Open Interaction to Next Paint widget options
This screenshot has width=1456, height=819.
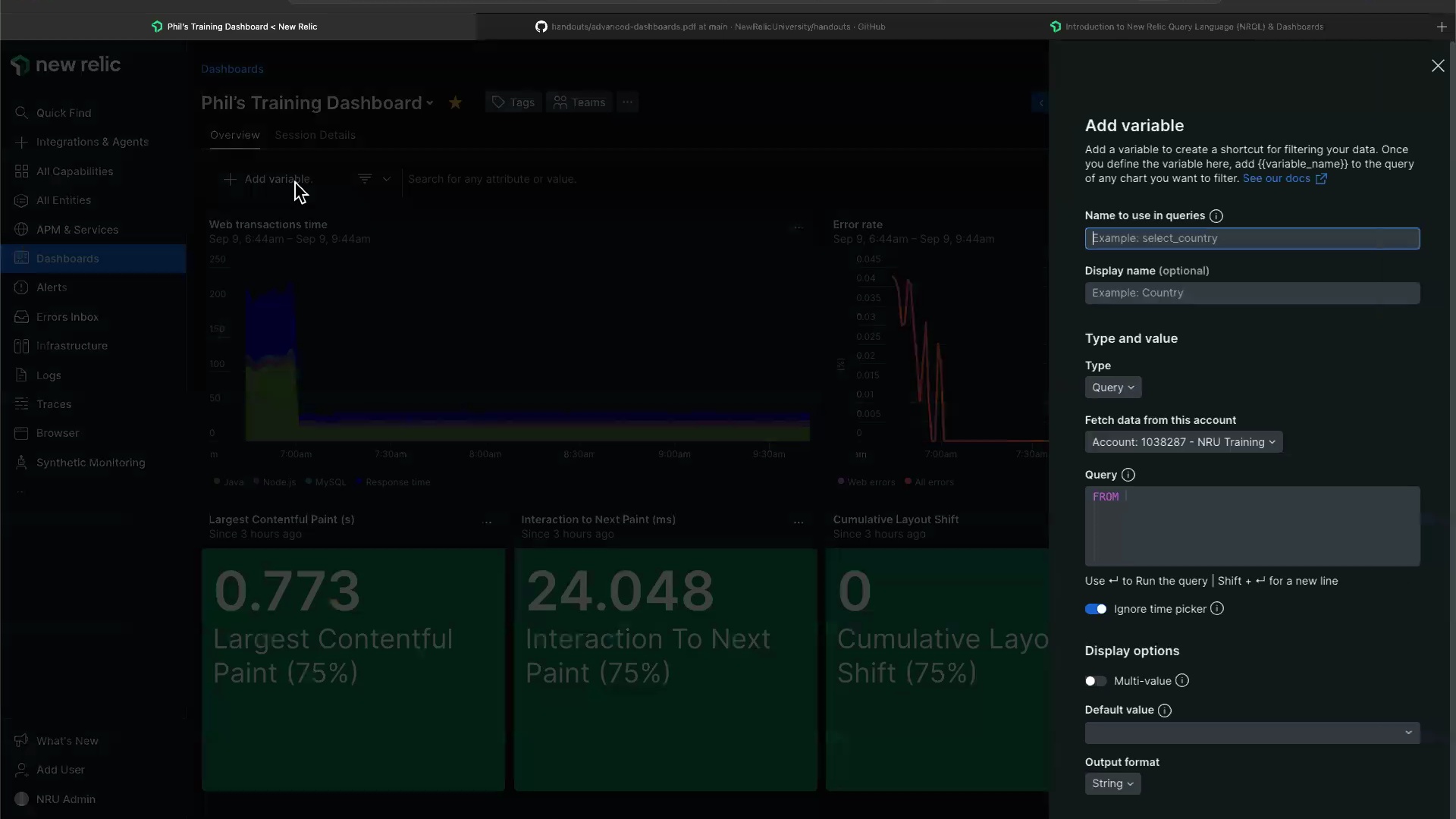(799, 522)
